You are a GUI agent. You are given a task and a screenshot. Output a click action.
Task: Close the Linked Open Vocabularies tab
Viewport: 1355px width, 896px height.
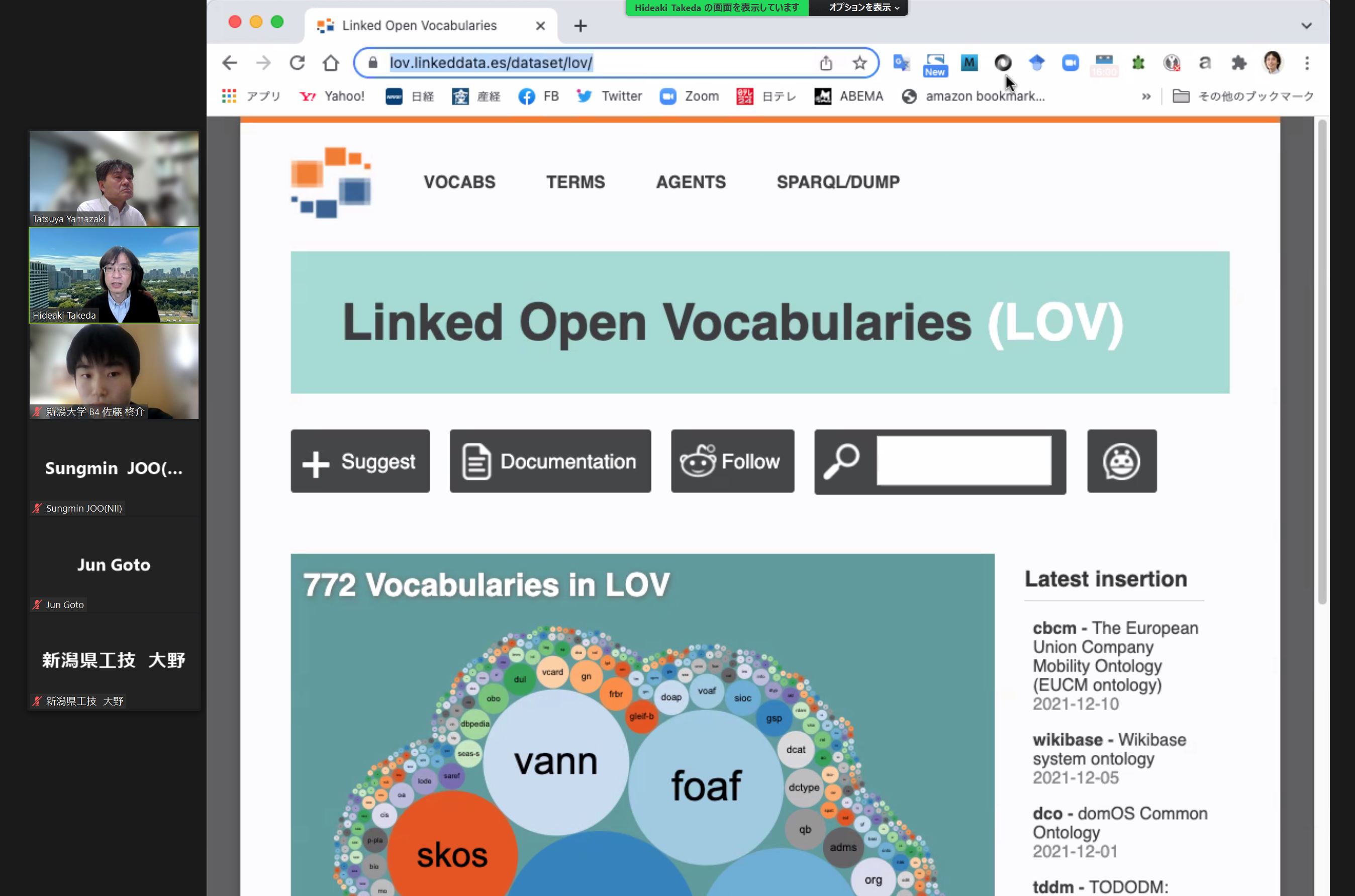pos(540,26)
